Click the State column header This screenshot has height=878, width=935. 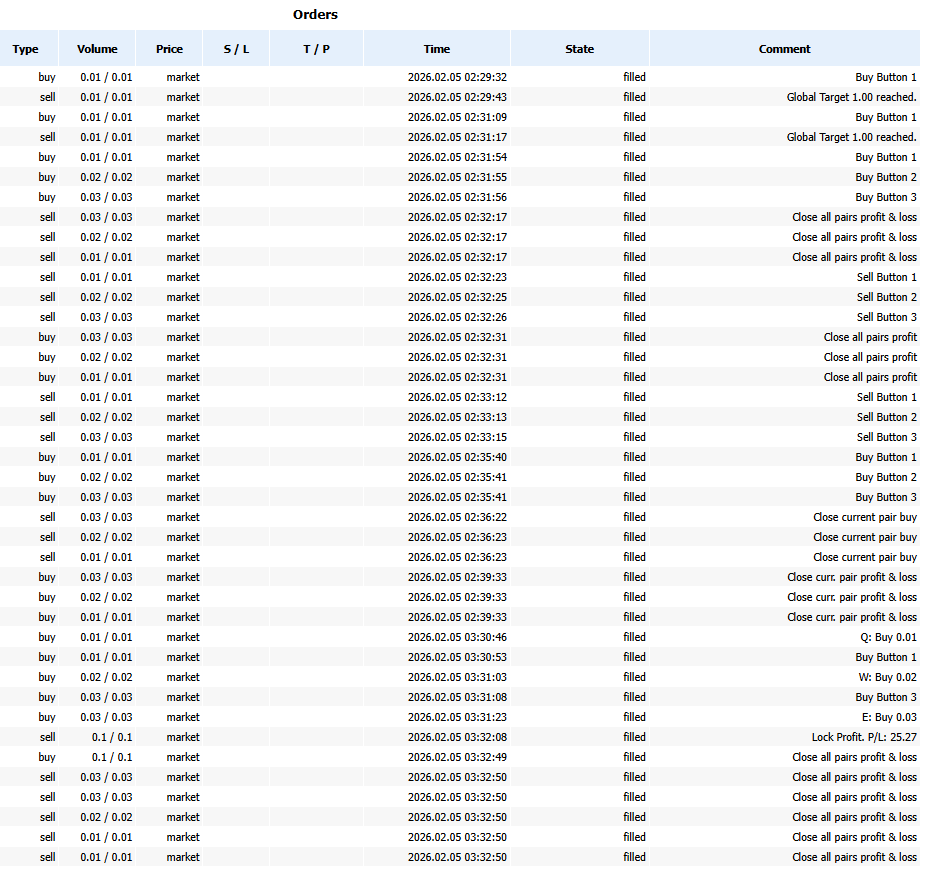[x=579, y=49]
